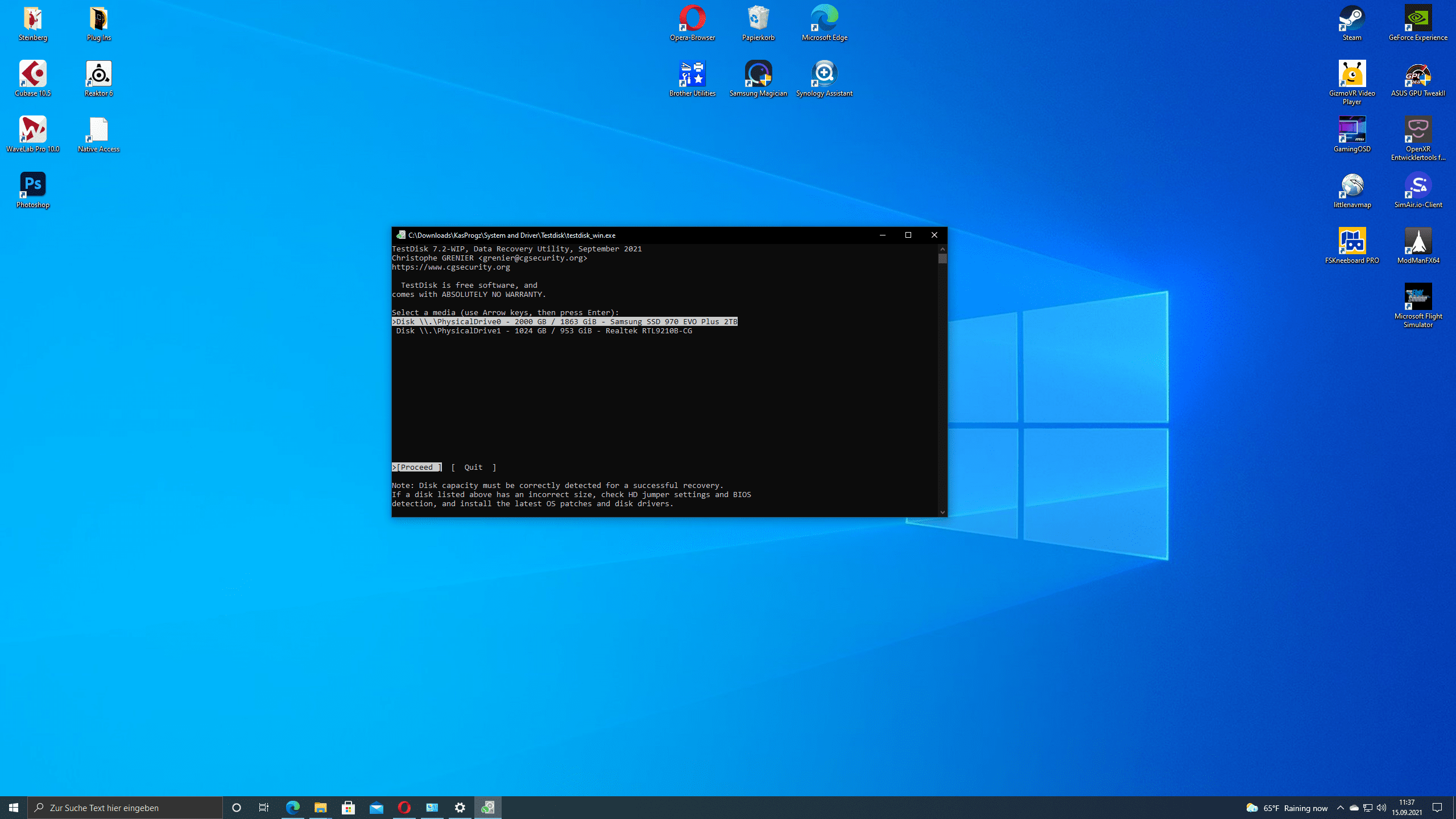Click the console scrollbar down arrow
The height and width of the screenshot is (819, 1456).
coord(942,512)
